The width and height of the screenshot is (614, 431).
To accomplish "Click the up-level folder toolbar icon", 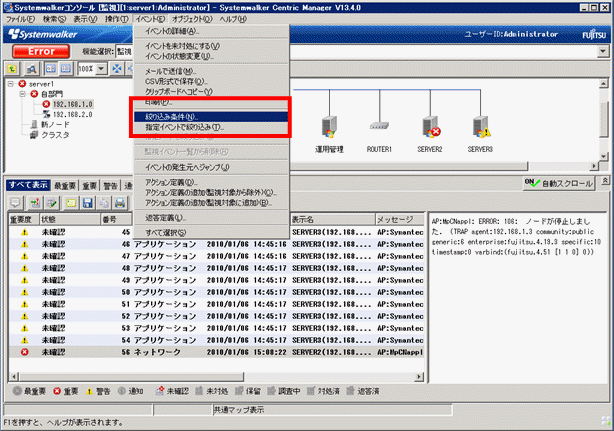I will tap(13, 69).
